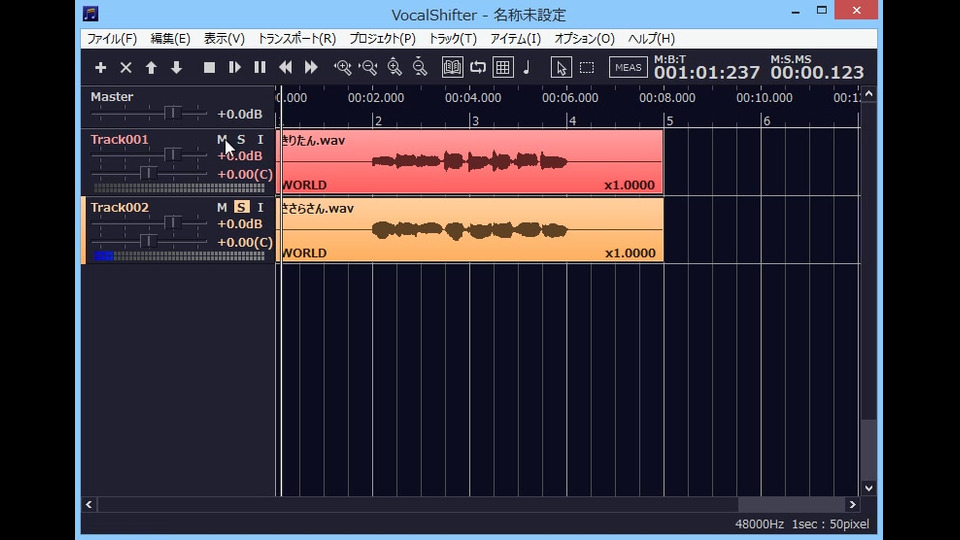Toggle the grid display icon
The height and width of the screenshot is (540, 960).
click(x=503, y=67)
